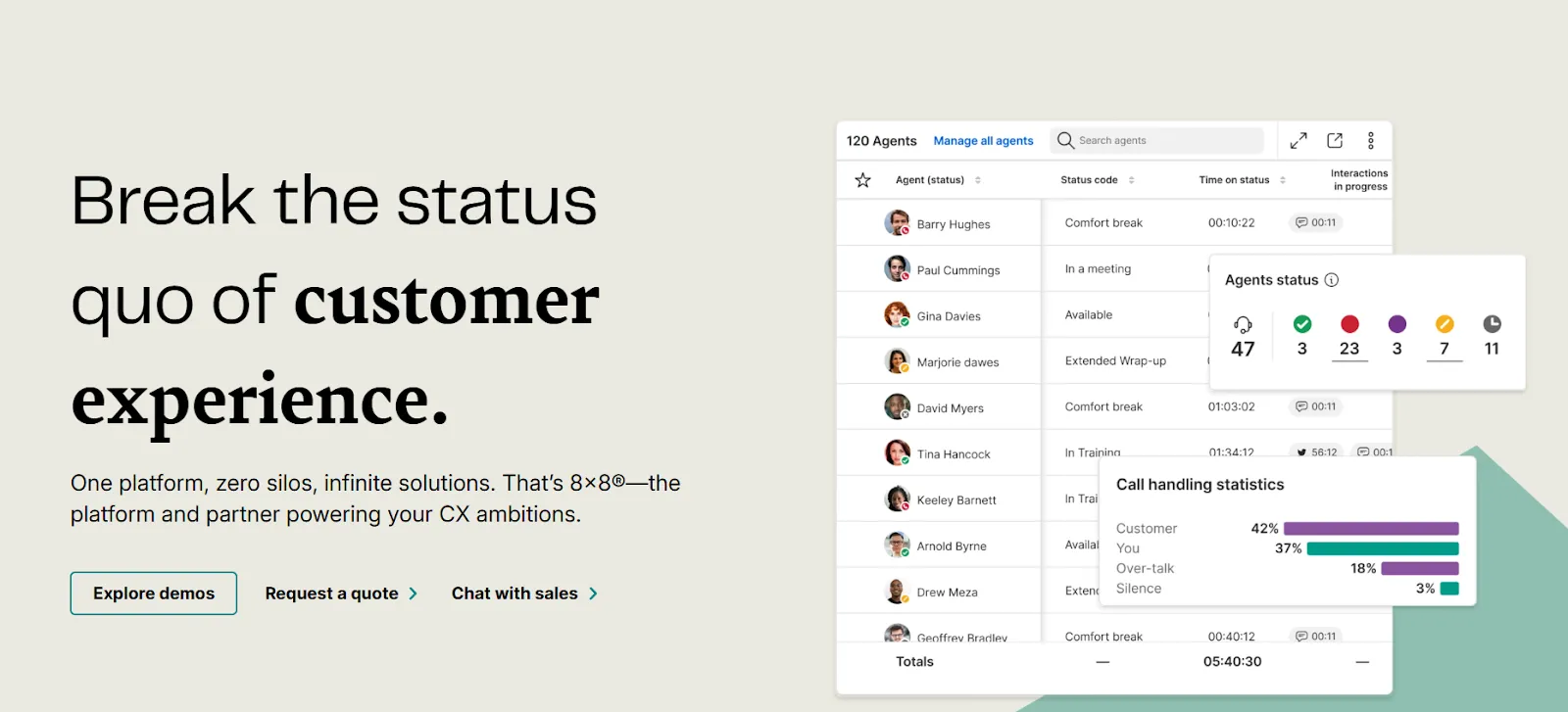Click David Myers agent name

pyautogui.click(x=950, y=408)
